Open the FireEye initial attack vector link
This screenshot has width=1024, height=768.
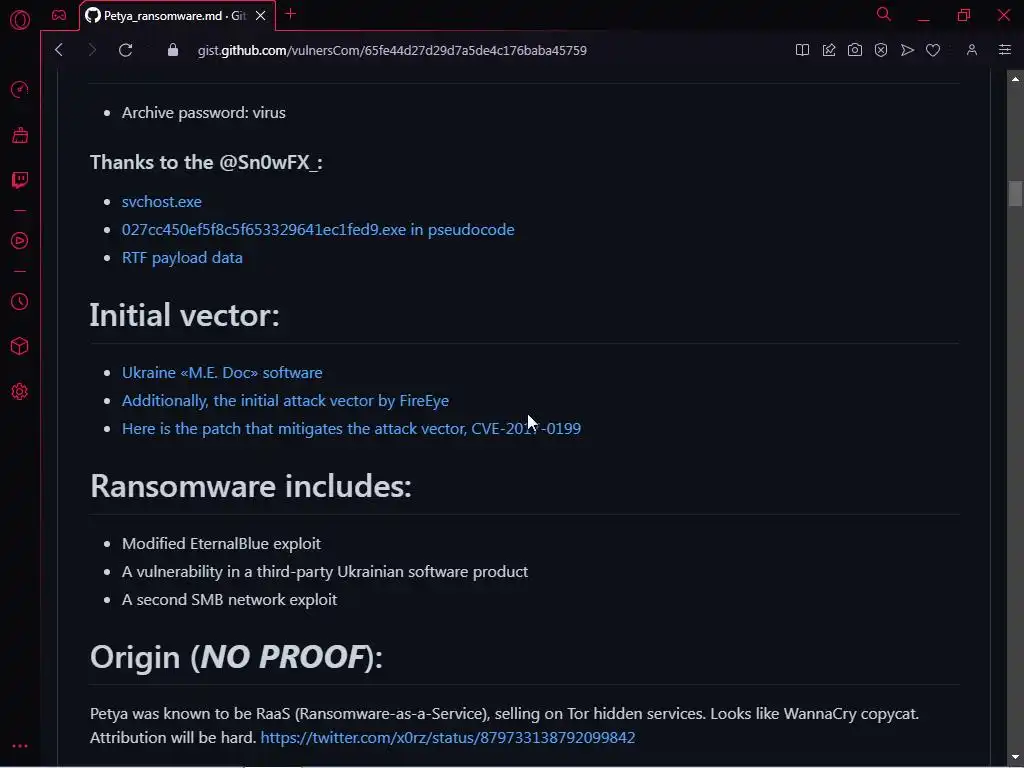point(285,400)
